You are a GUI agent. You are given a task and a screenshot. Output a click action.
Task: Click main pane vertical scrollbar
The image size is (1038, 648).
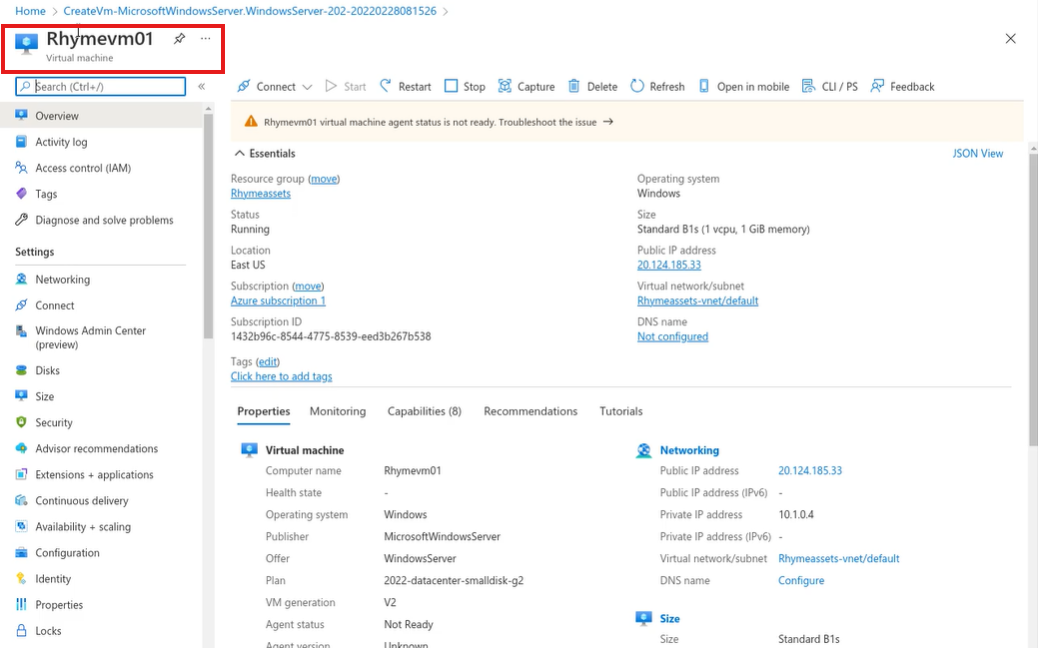1033,300
